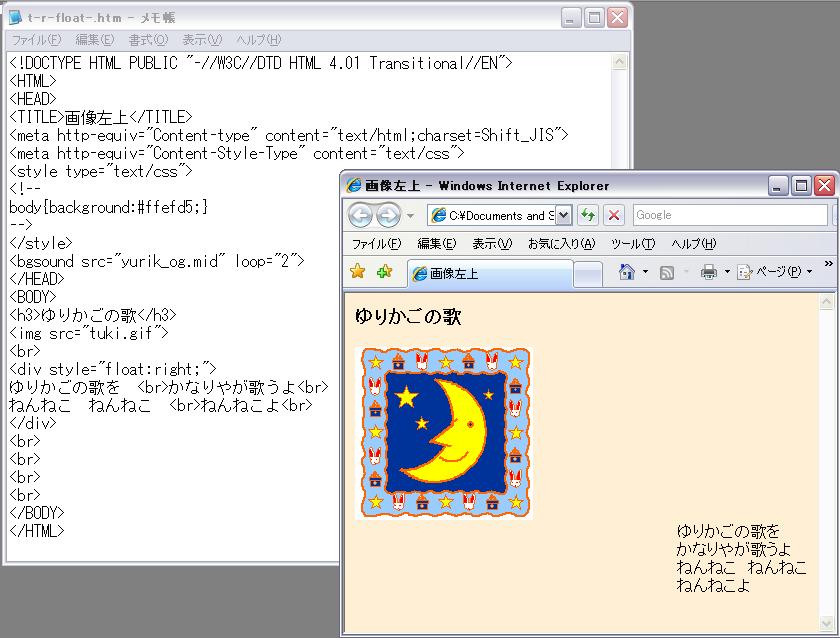The height and width of the screenshot is (638, 840).
Task: Close the Internet Explorer window
Action: pyautogui.click(x=824, y=186)
